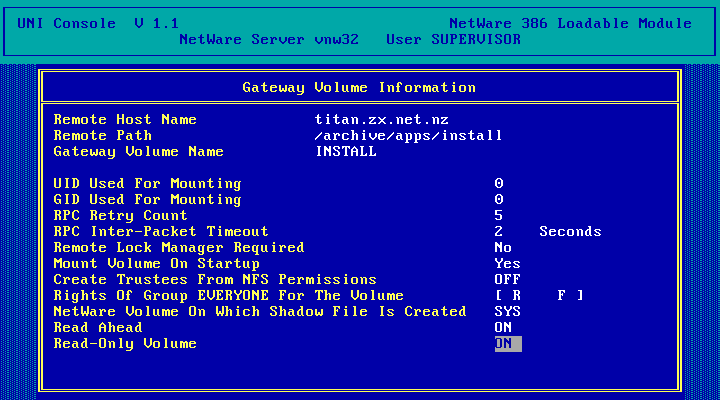
Task: Open shadow file volume selection SYS
Action: (507, 311)
